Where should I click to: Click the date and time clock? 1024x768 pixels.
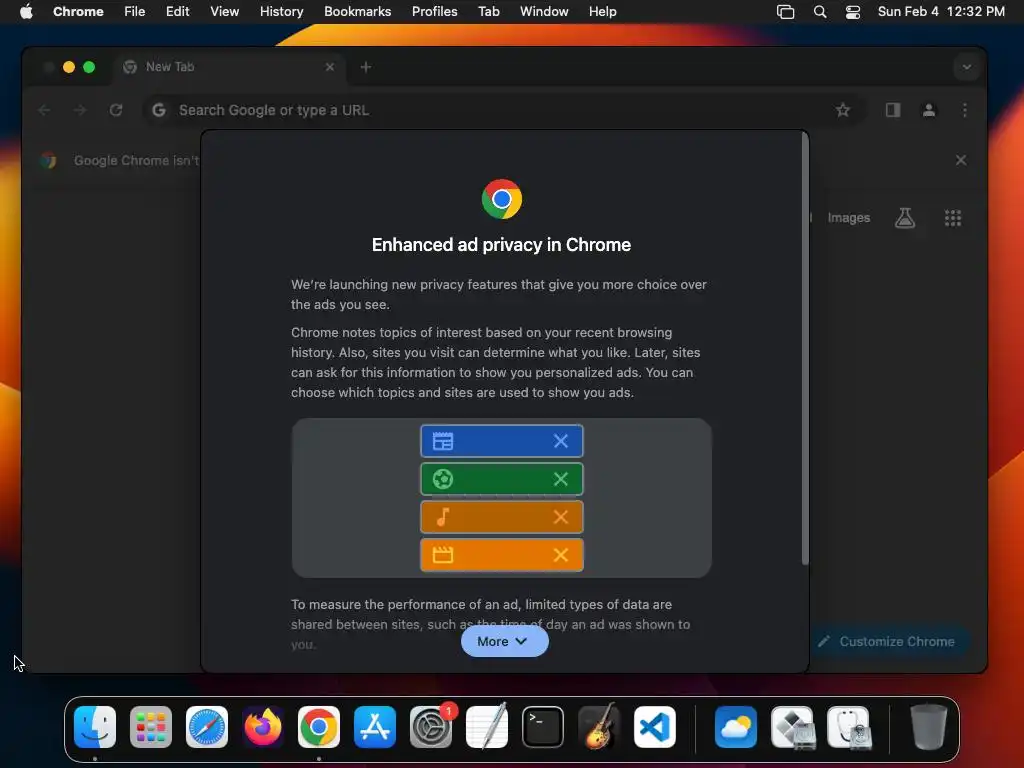[x=941, y=11]
